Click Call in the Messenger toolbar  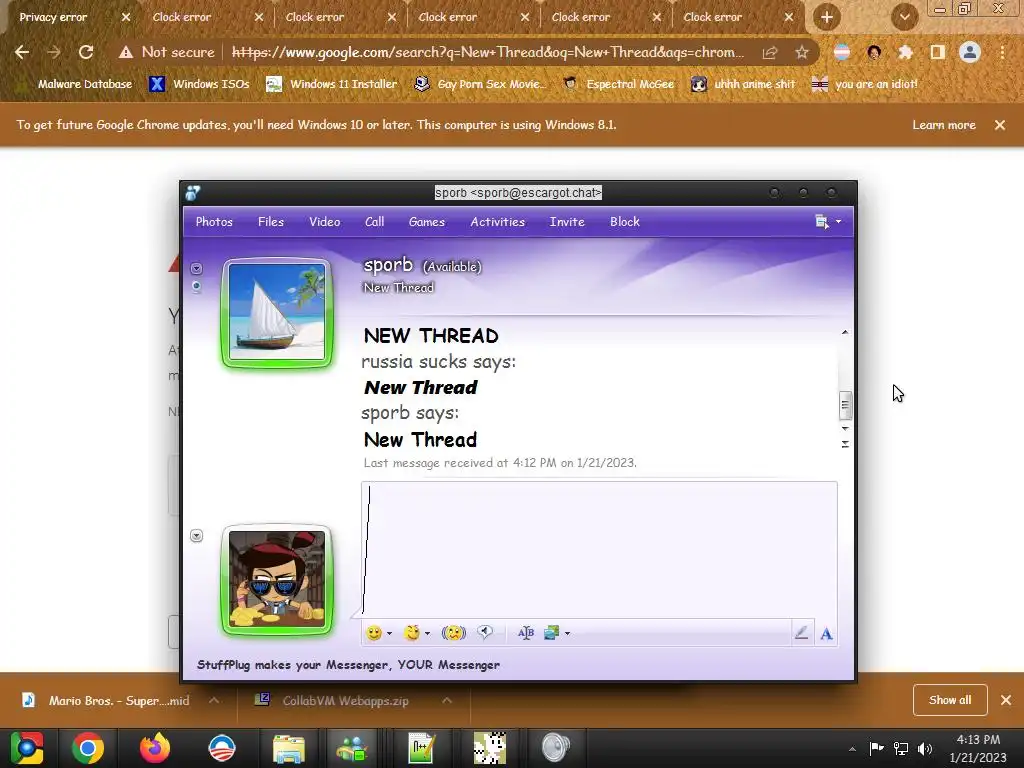pyautogui.click(x=374, y=221)
